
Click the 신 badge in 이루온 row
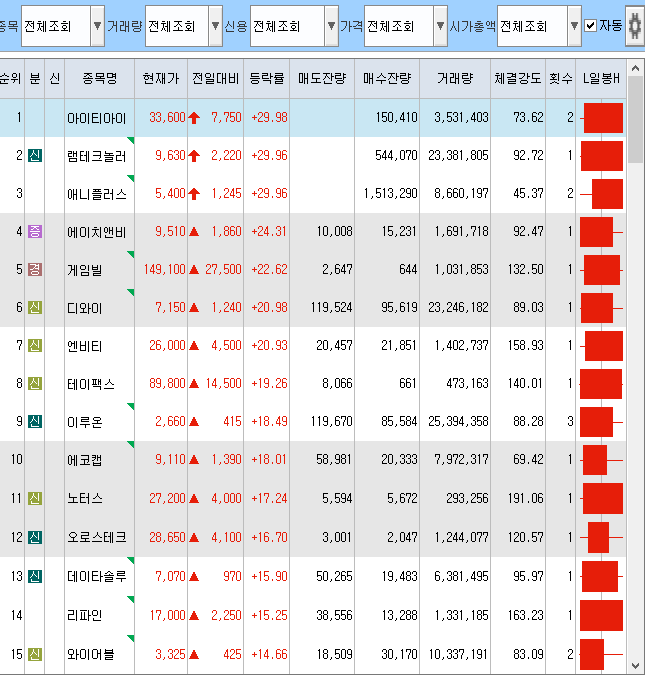pyautogui.click(x=35, y=421)
